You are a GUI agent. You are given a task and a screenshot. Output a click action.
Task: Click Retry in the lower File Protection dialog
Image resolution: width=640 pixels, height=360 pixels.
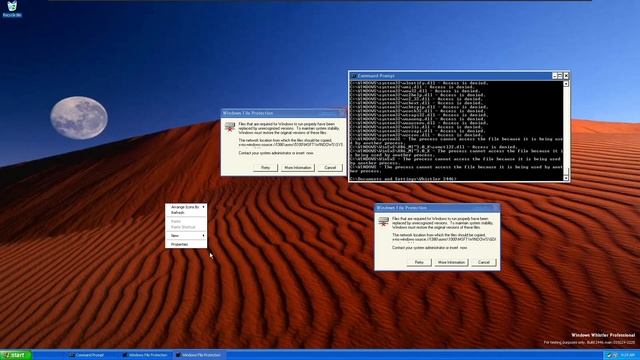click(x=419, y=262)
